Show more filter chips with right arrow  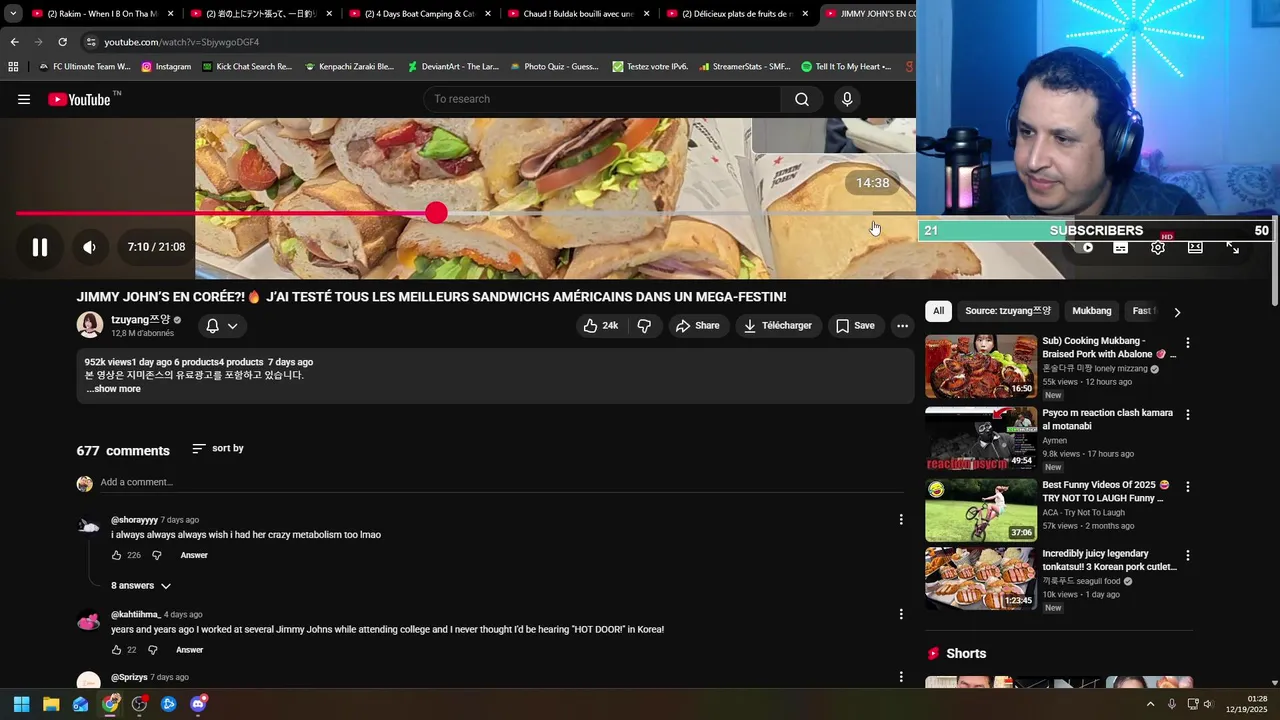(x=1177, y=312)
